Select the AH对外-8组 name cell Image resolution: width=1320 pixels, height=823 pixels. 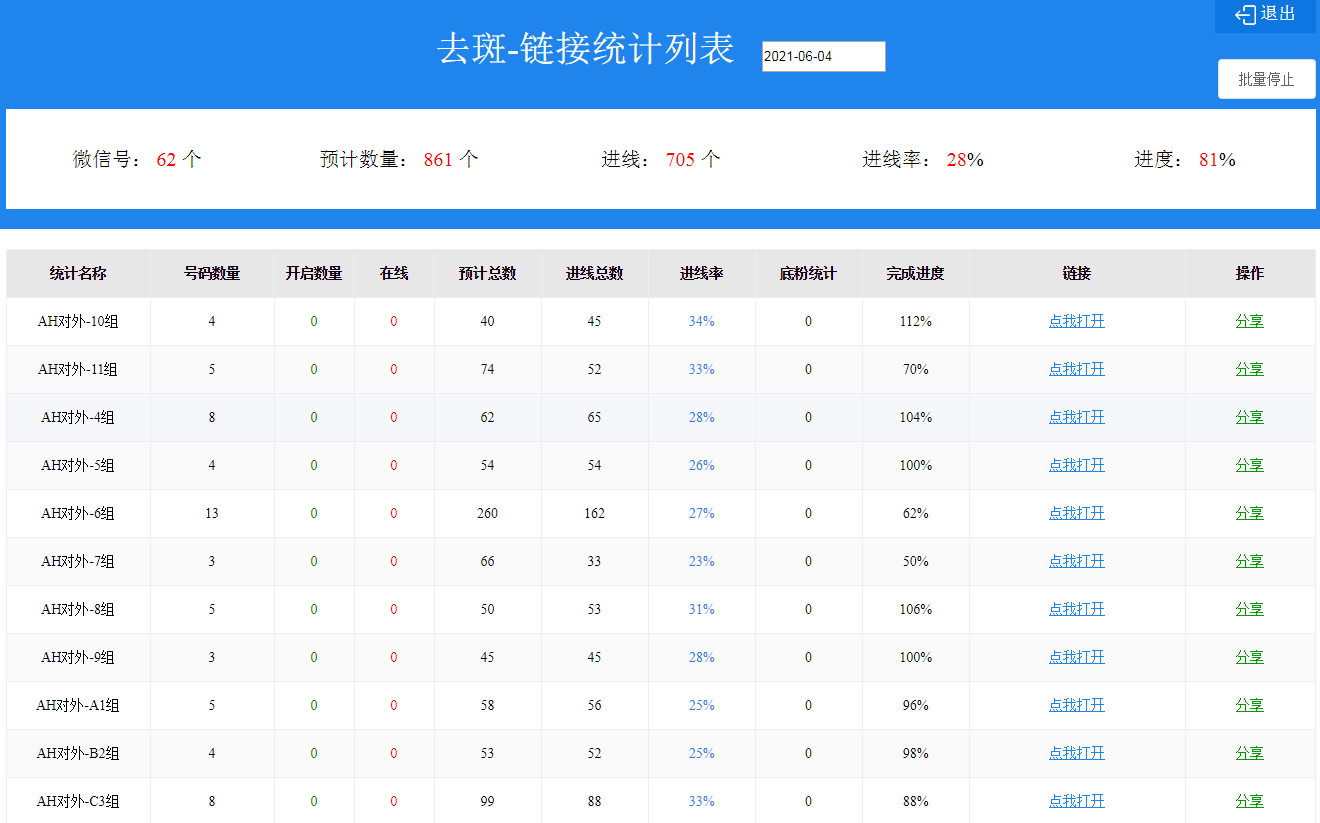[78, 609]
